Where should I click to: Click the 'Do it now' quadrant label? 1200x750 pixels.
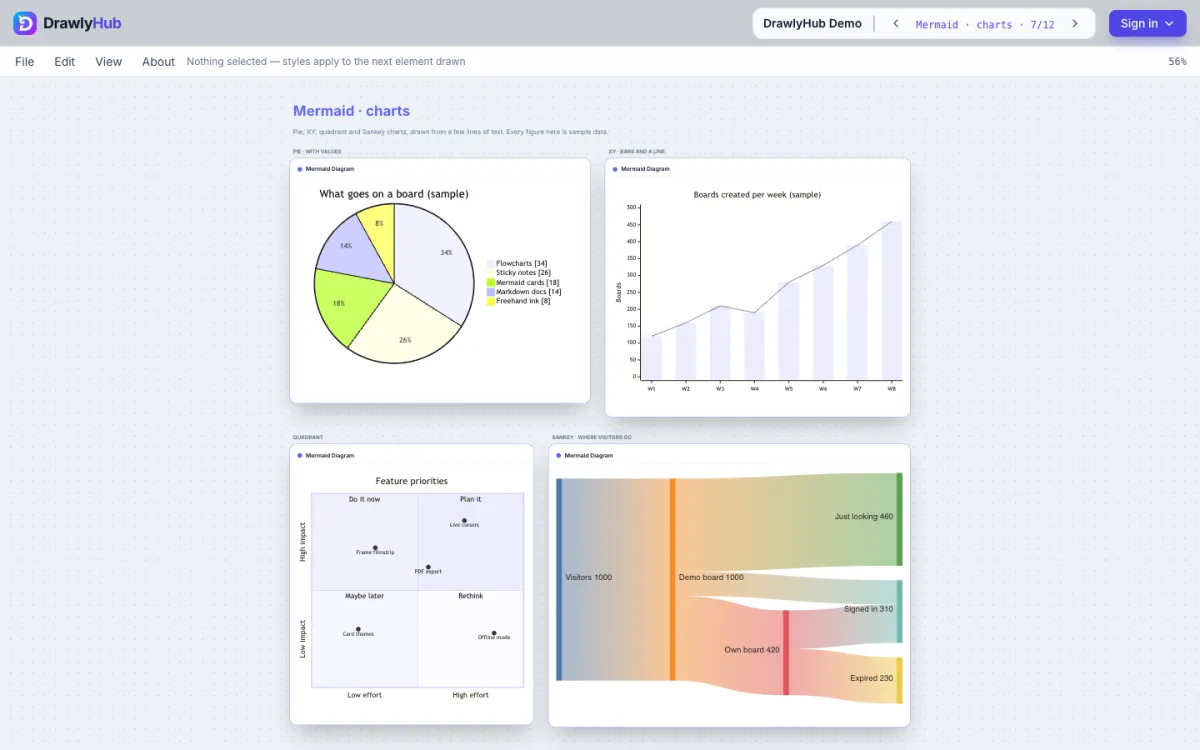364,499
